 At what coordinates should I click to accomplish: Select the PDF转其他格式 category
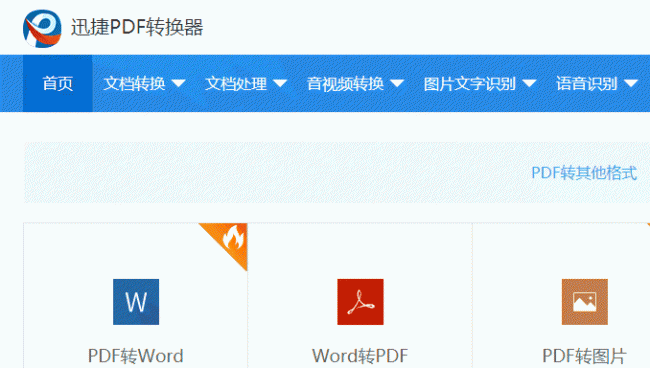tap(584, 173)
